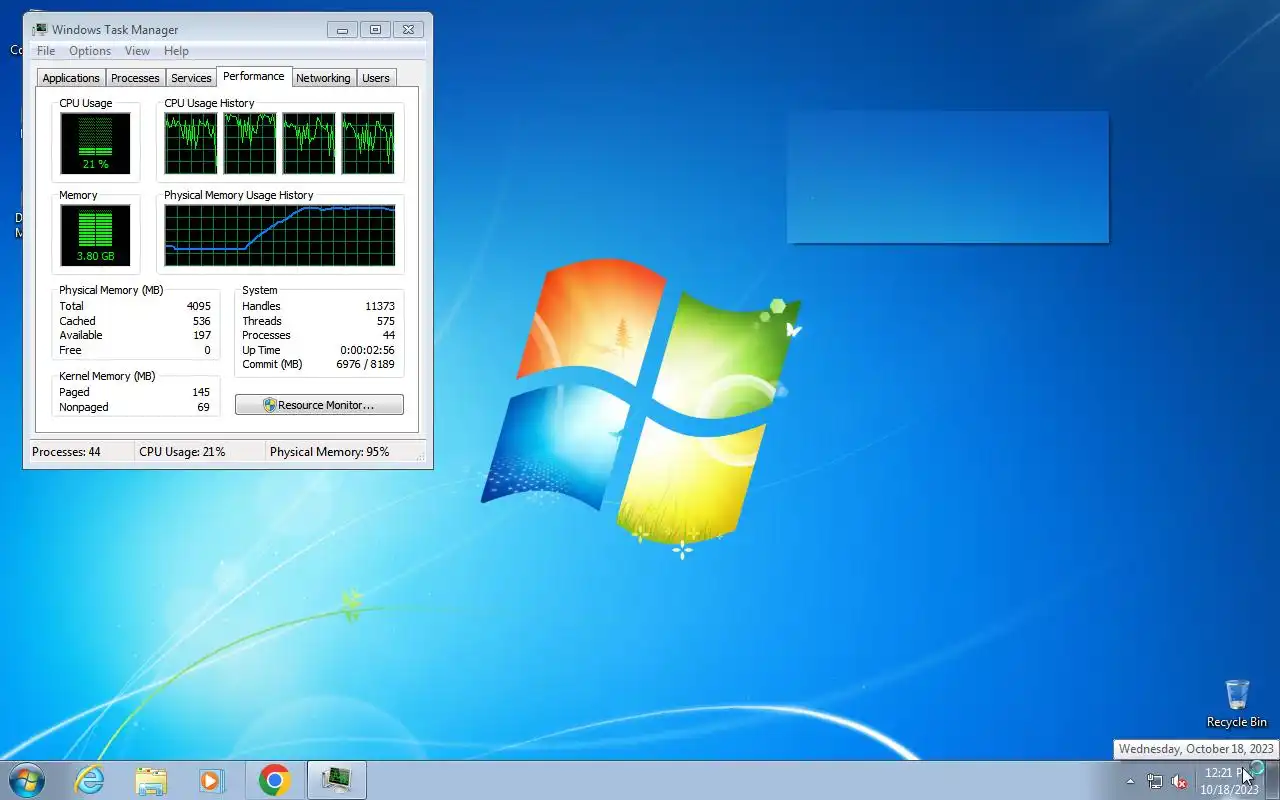Show hidden tray icons arrow
This screenshot has height=800, width=1280.
pos(1131,781)
